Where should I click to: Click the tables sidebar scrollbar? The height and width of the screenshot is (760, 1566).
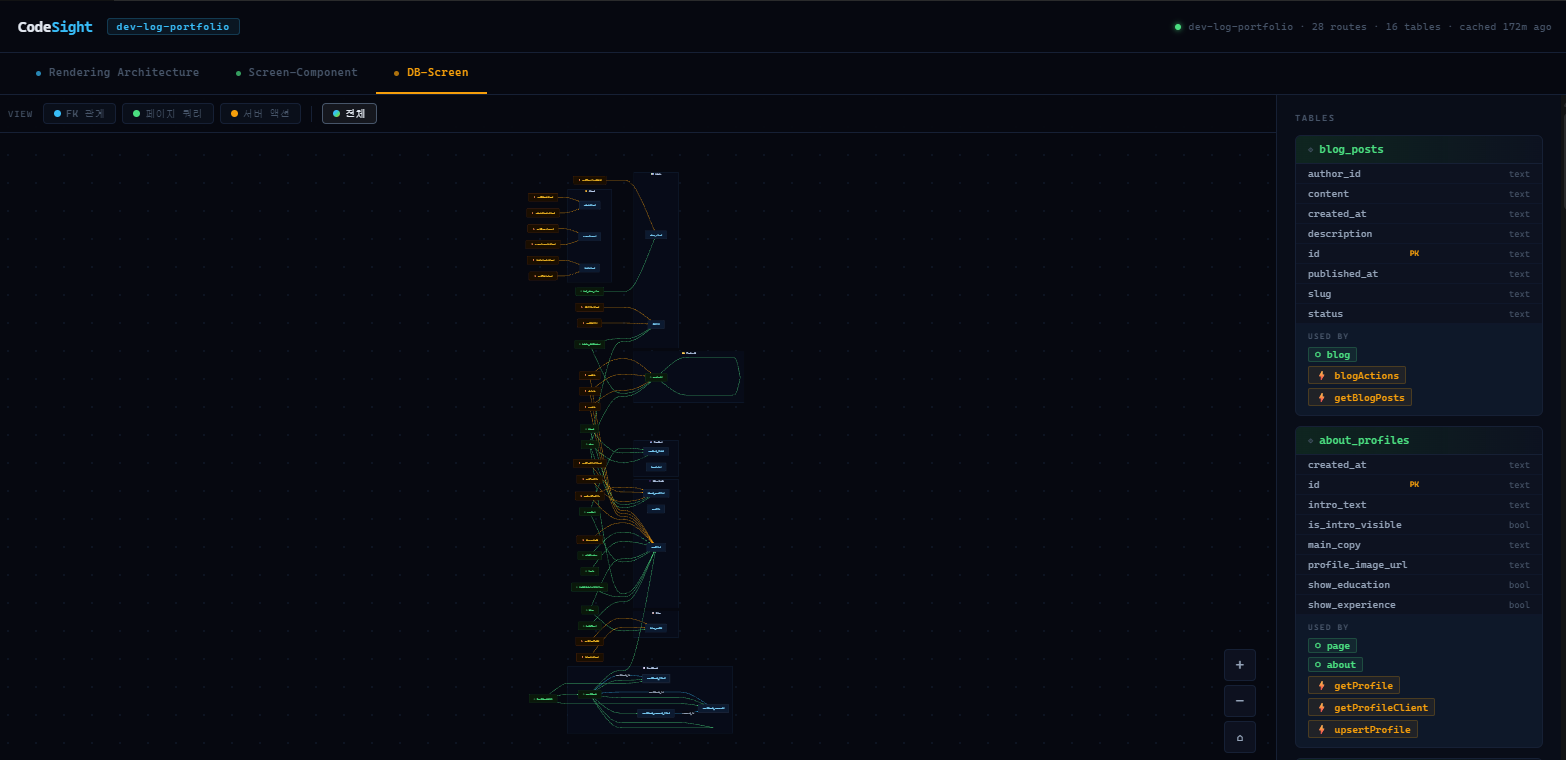(x=1562, y=160)
